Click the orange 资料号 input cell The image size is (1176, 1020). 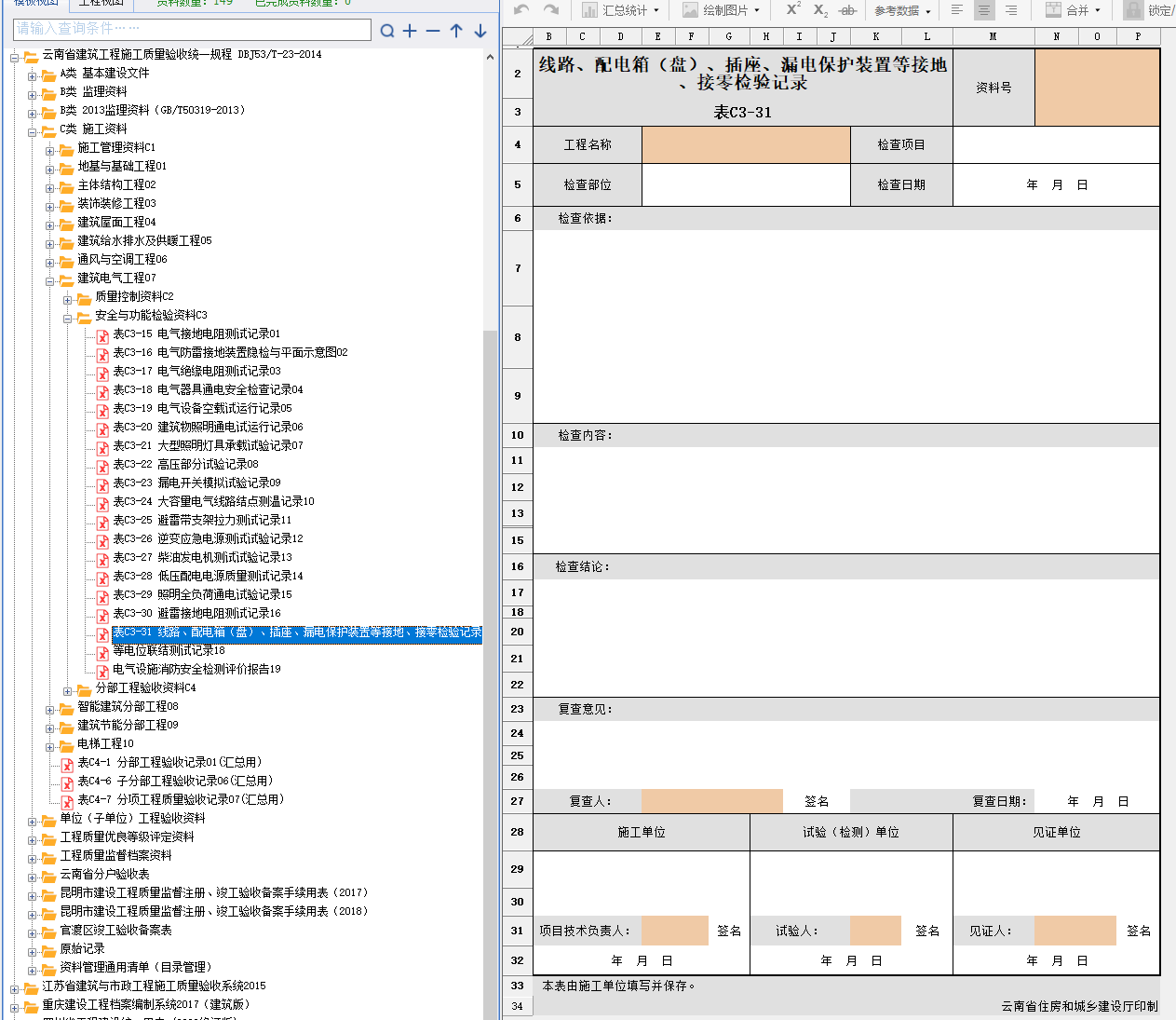[x=1097, y=88]
